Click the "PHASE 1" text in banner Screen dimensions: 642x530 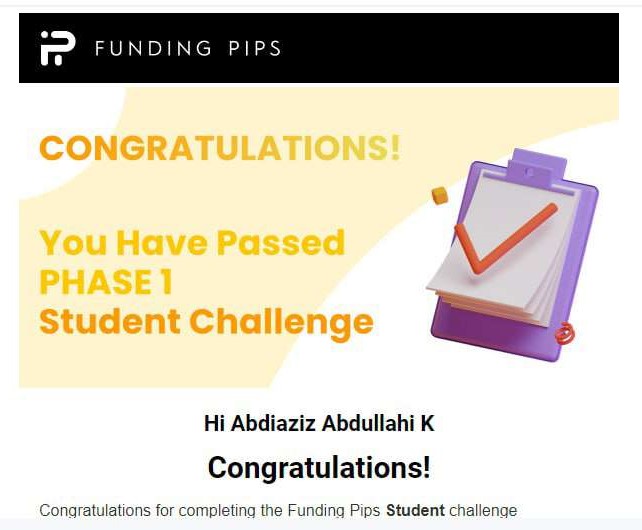coord(106,282)
